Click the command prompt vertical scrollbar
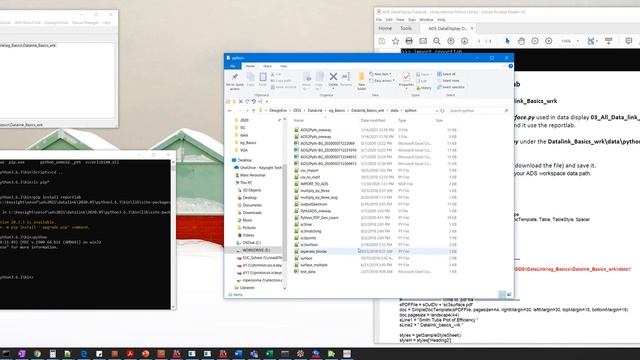Image resolution: width=640 pixels, height=360 pixels. click(x=173, y=234)
